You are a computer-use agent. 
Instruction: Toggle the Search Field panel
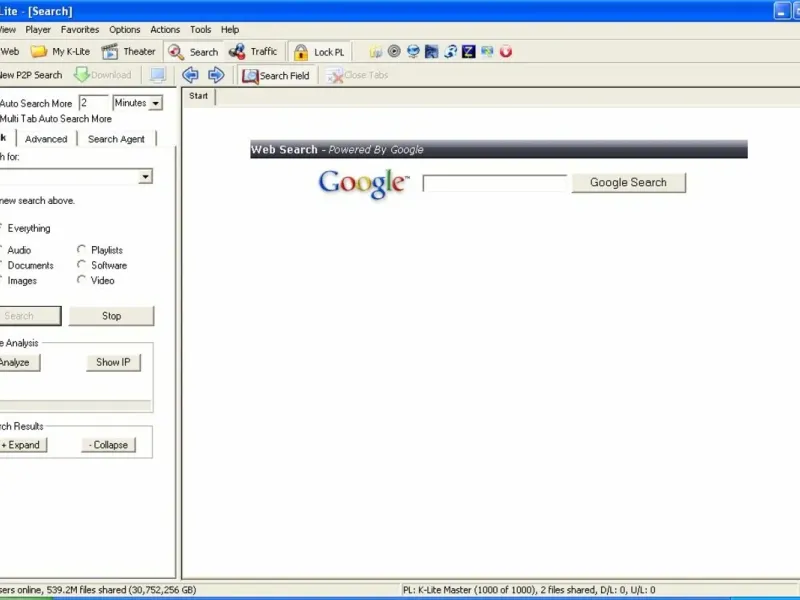(276, 76)
